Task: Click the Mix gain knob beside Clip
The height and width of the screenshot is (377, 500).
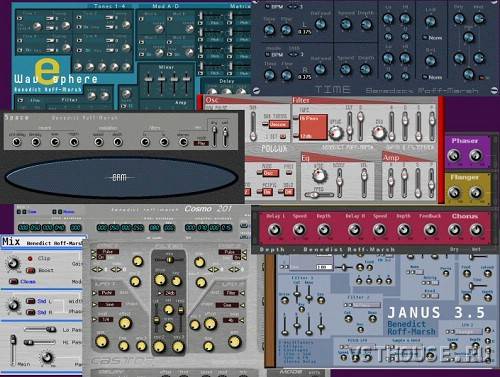Action: (x=13, y=263)
